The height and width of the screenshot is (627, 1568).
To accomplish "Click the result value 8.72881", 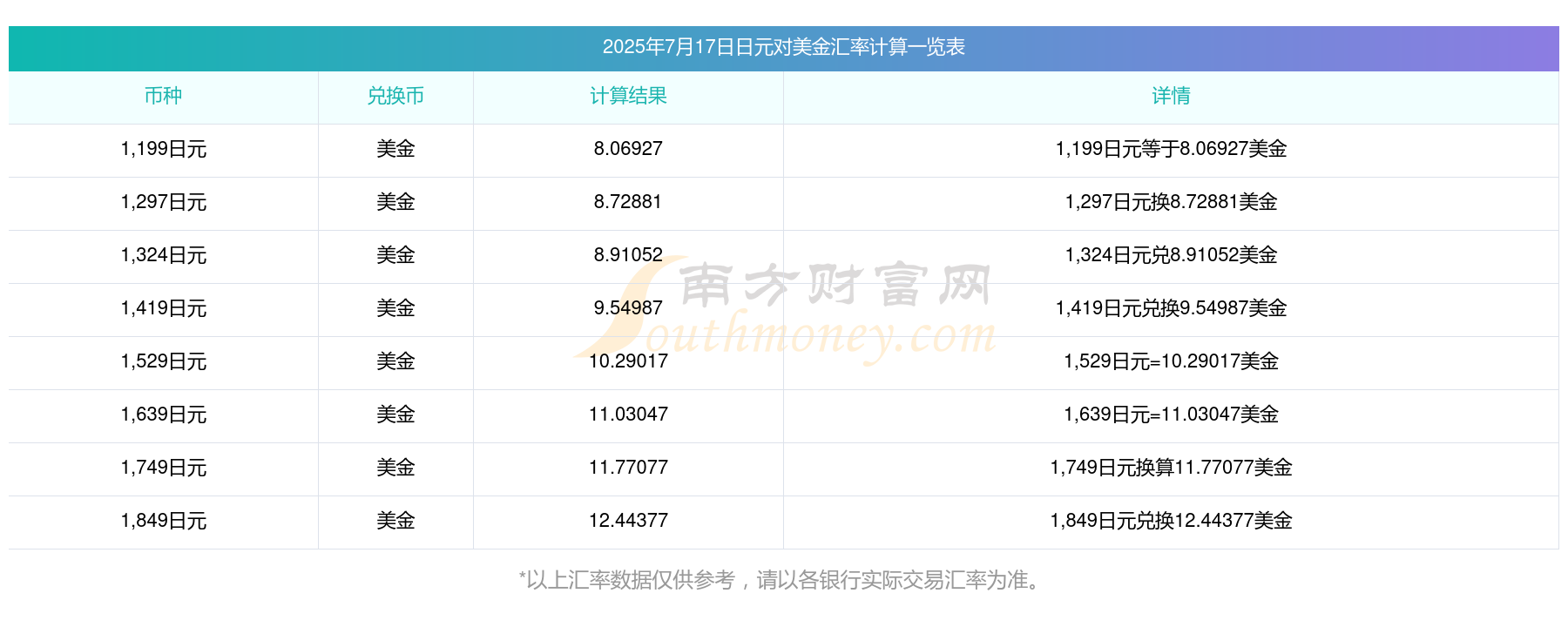I will 628,202.
